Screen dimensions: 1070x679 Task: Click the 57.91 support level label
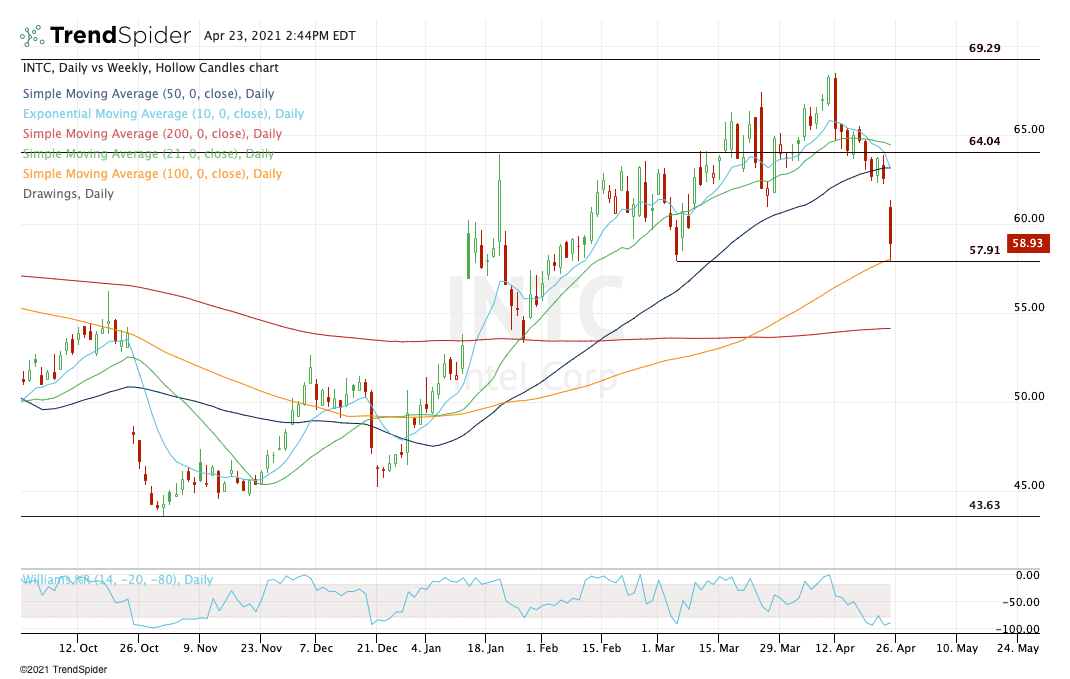(985, 250)
